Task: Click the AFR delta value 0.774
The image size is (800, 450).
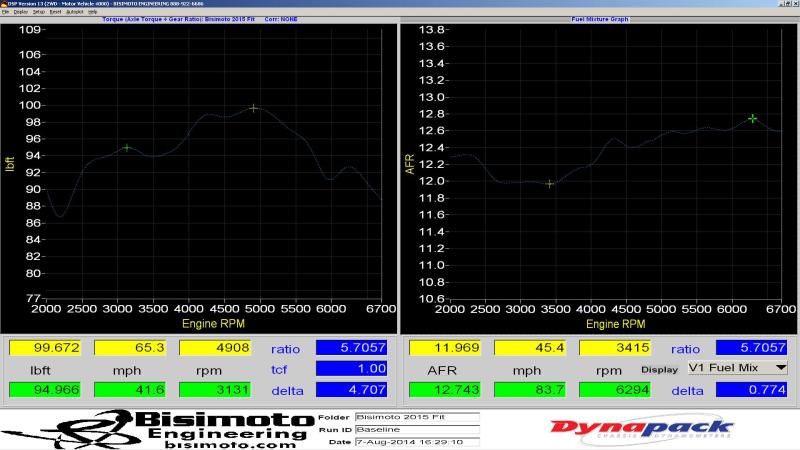Action: tap(752, 390)
